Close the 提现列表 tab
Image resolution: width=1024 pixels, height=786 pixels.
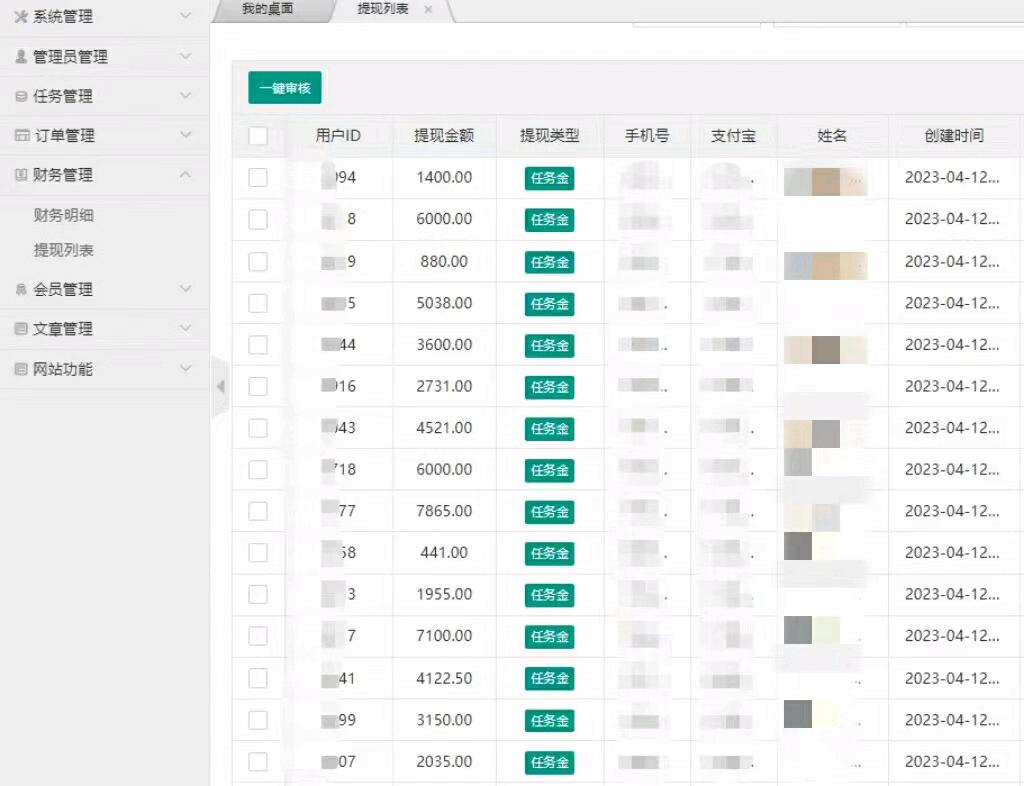[428, 9]
